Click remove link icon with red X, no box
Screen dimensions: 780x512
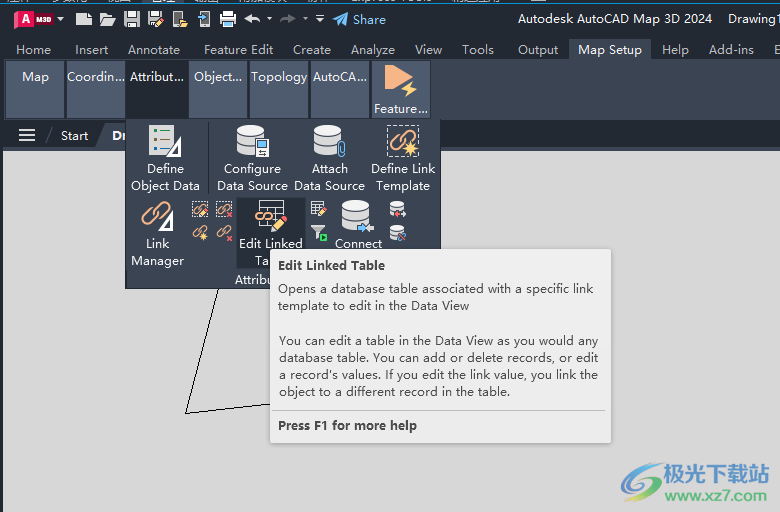coord(224,232)
